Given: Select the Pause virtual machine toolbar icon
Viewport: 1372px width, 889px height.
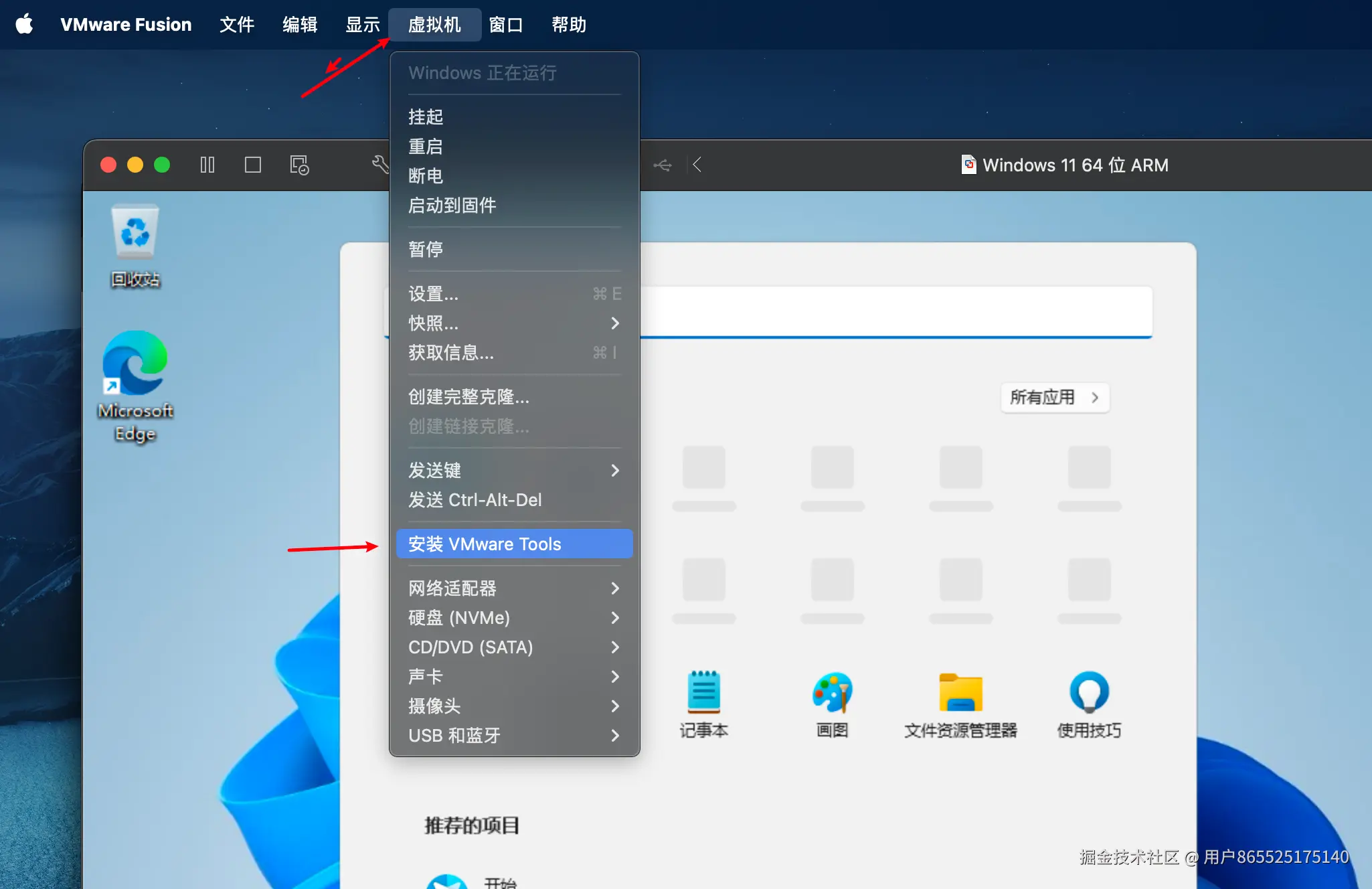Looking at the screenshot, I should 207,165.
